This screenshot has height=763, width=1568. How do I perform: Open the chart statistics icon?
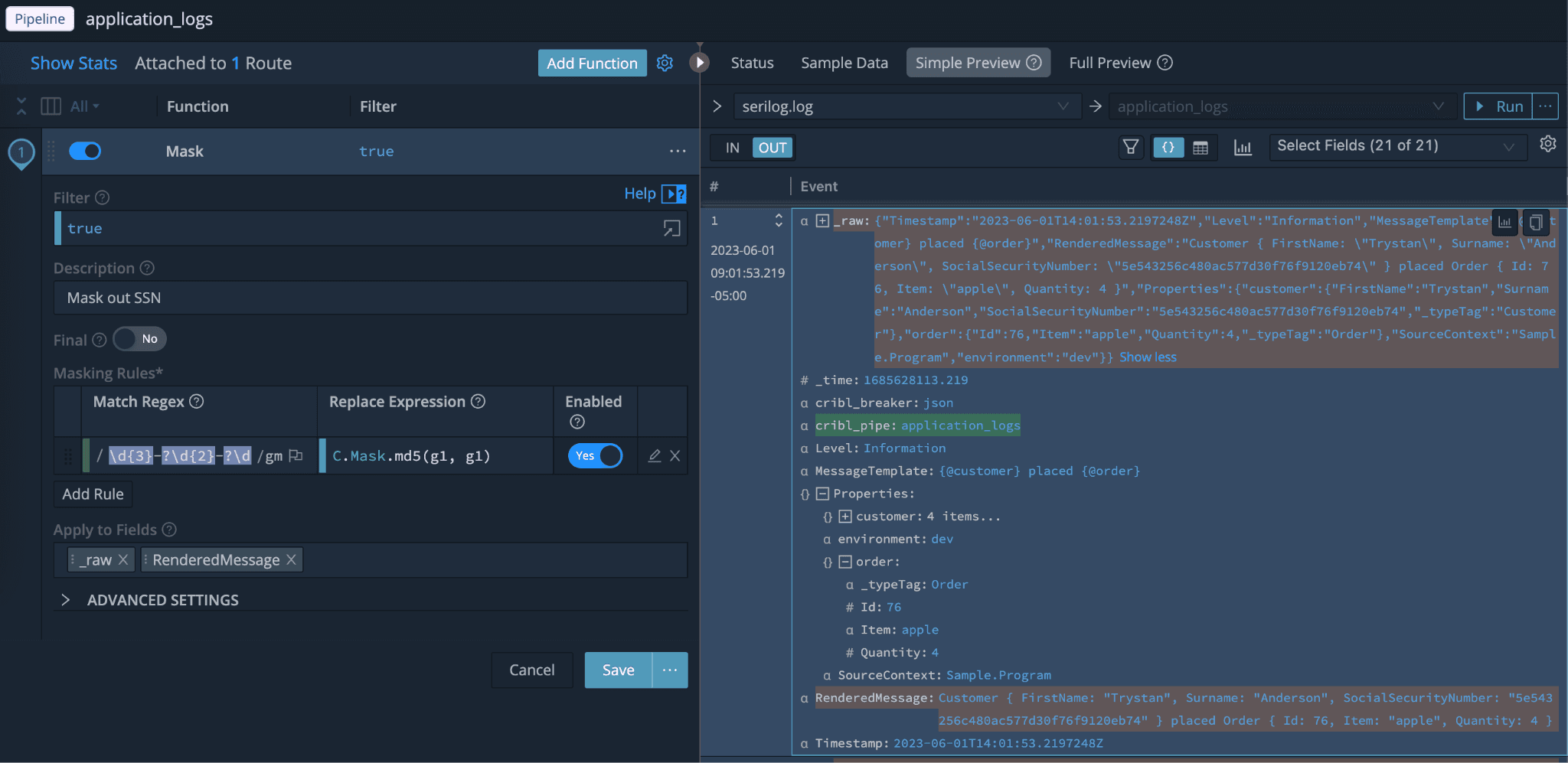coord(1243,148)
